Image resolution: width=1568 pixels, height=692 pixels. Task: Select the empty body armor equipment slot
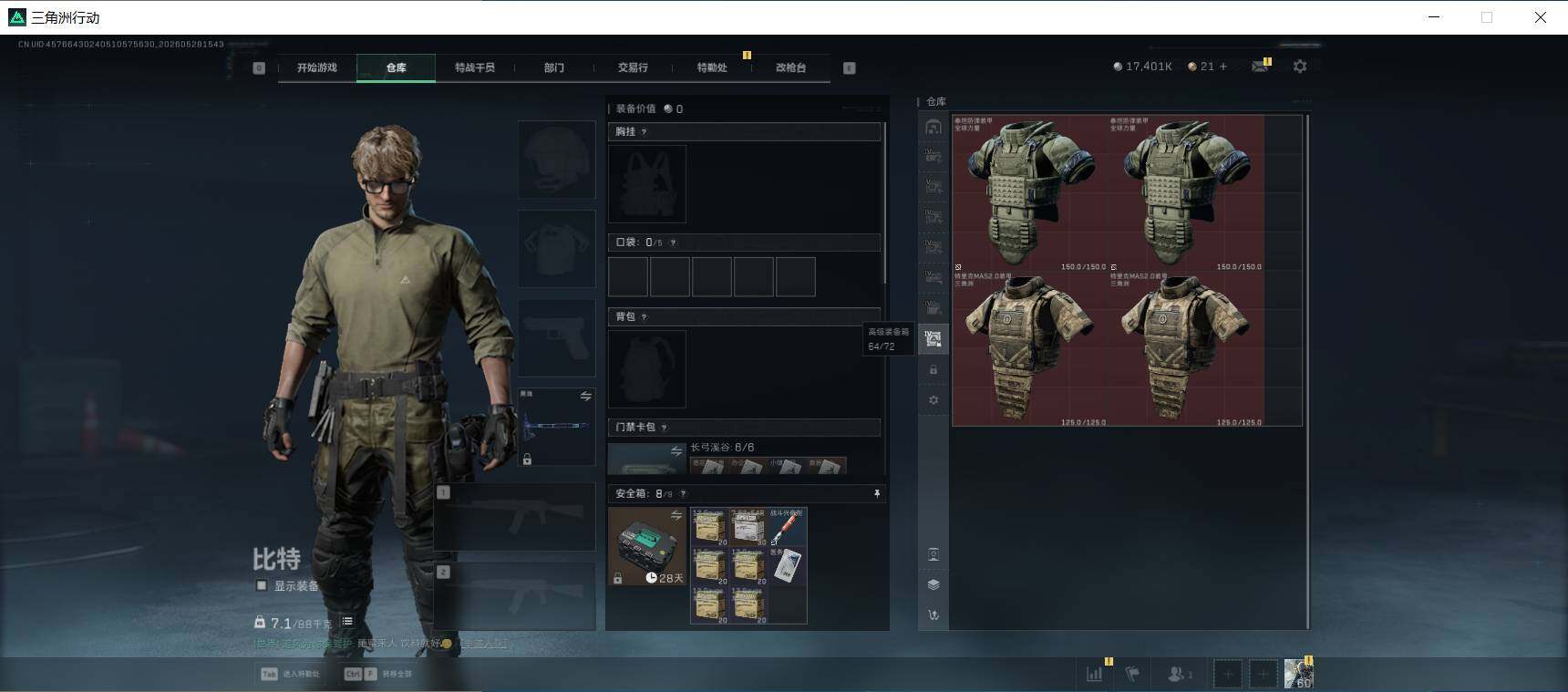point(557,249)
